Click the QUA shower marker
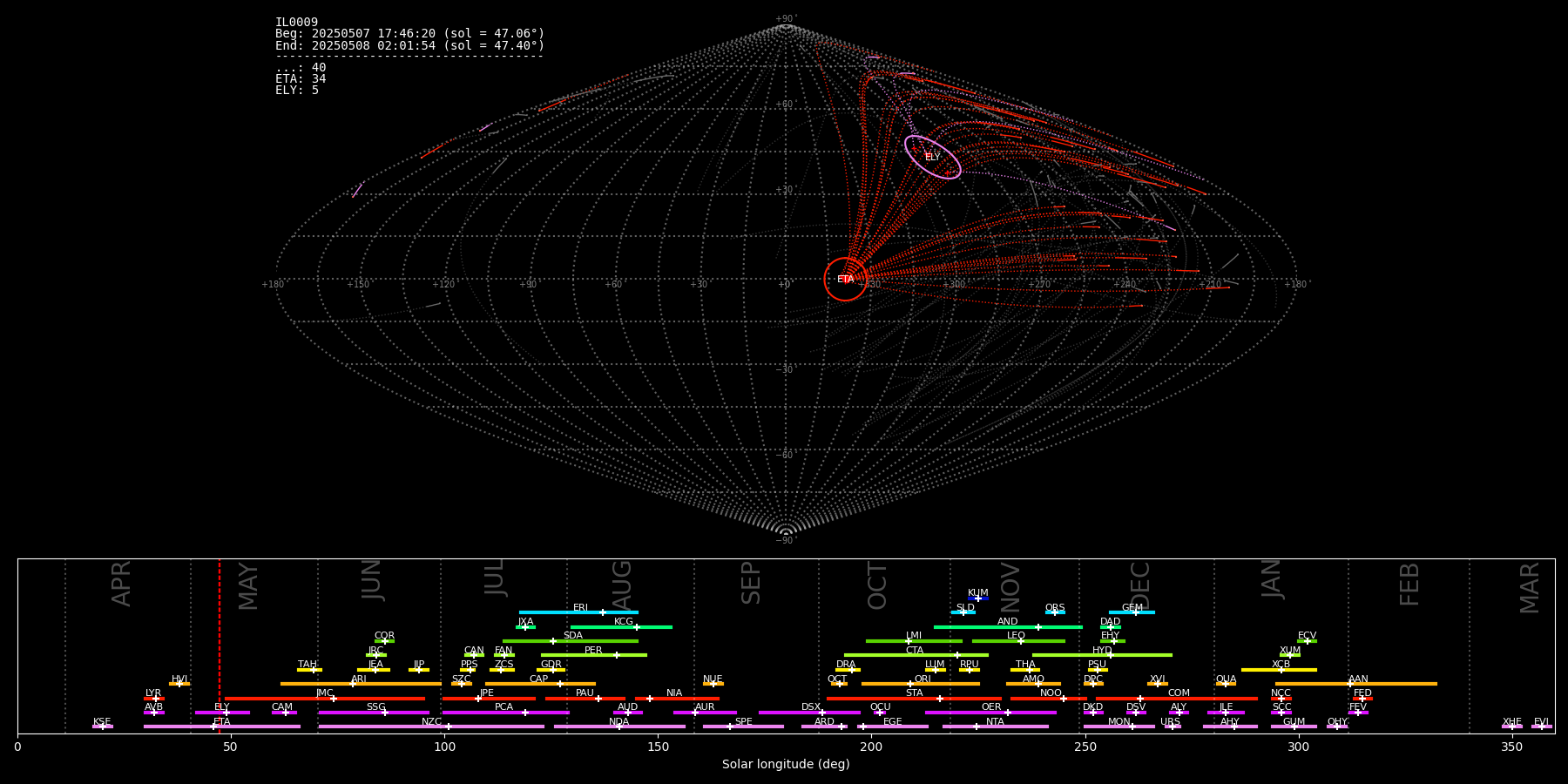 point(1226,683)
